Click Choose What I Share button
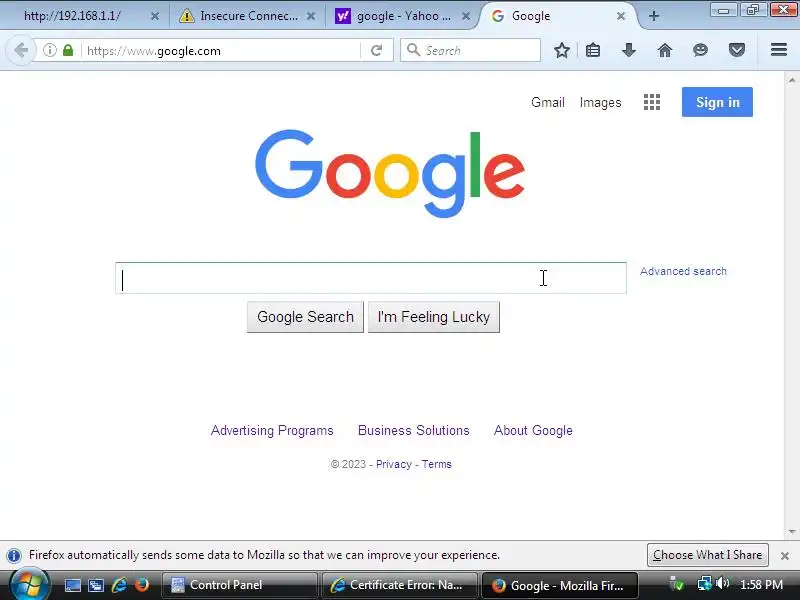800x600 pixels. click(x=708, y=555)
